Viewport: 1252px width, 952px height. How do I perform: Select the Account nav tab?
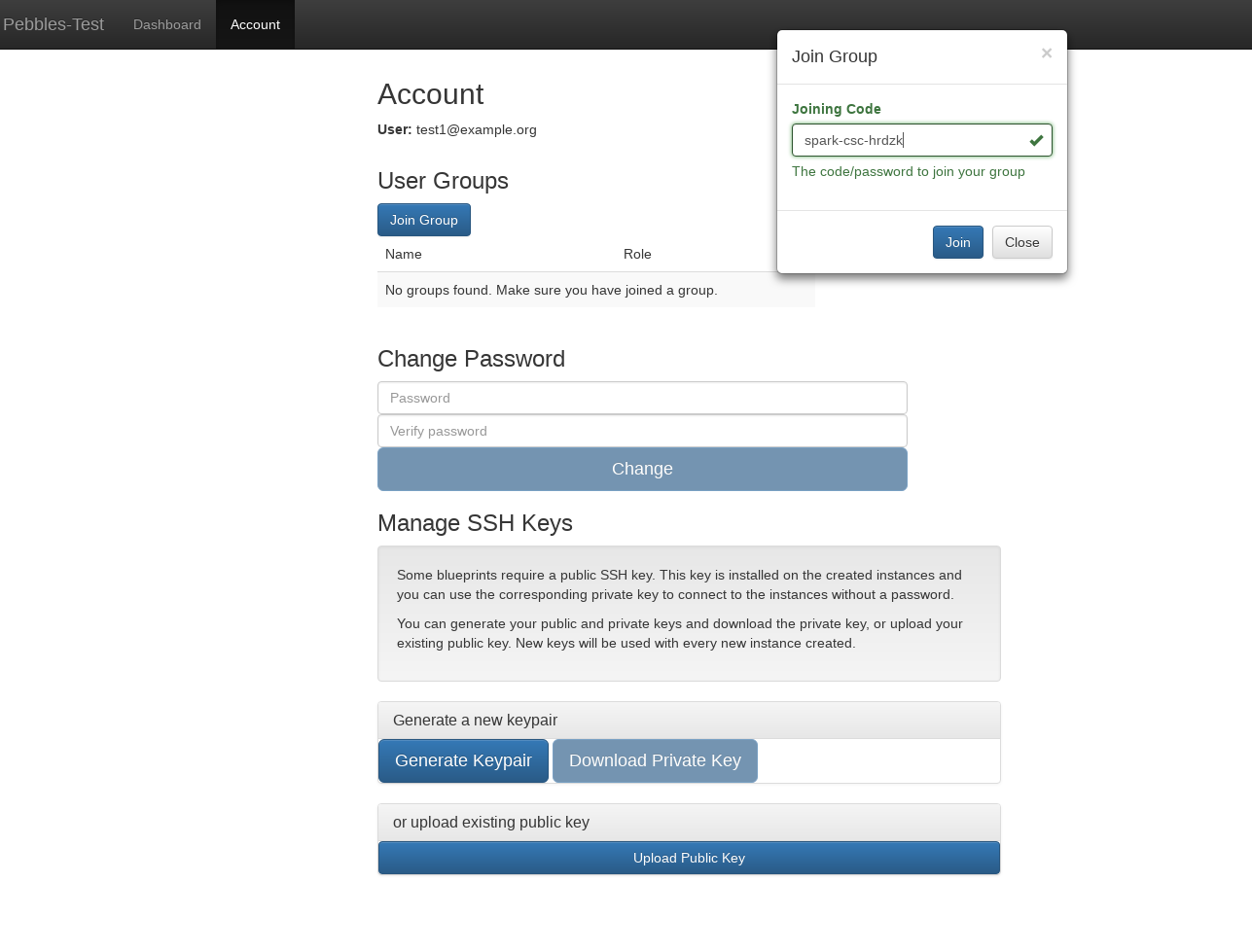(x=255, y=24)
